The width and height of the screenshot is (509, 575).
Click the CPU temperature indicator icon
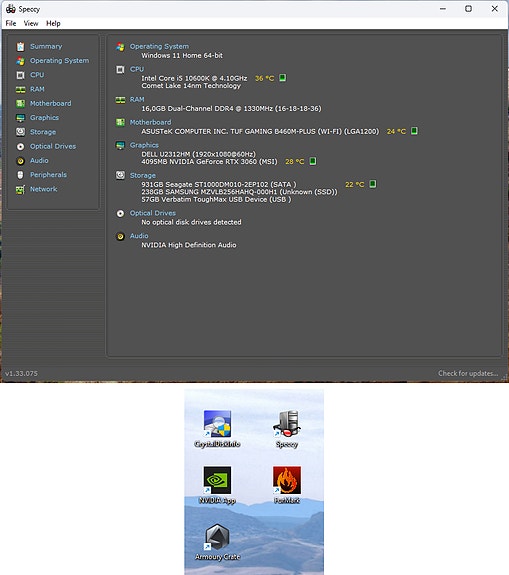(282, 78)
